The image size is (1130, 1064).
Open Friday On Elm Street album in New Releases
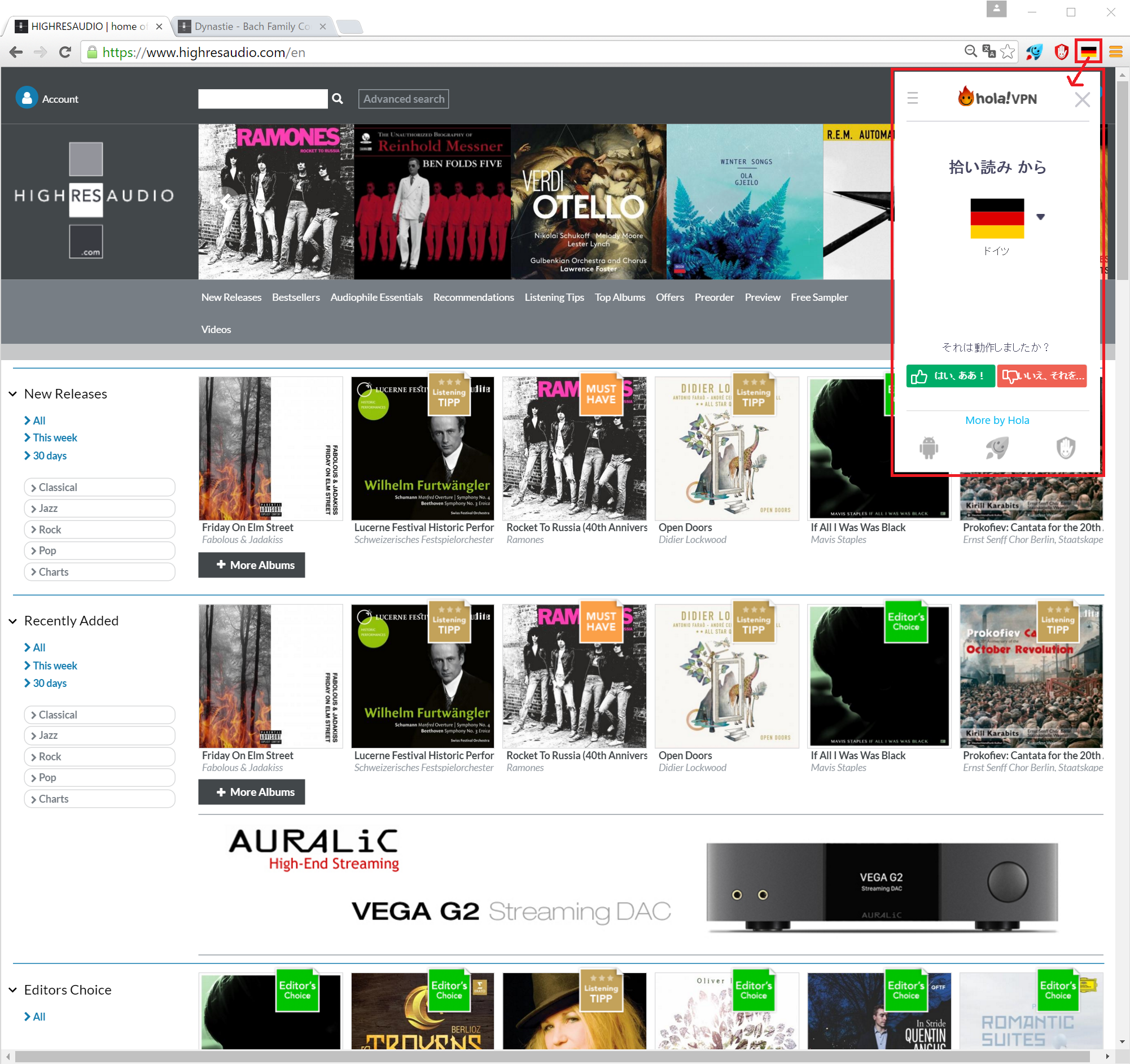point(270,448)
